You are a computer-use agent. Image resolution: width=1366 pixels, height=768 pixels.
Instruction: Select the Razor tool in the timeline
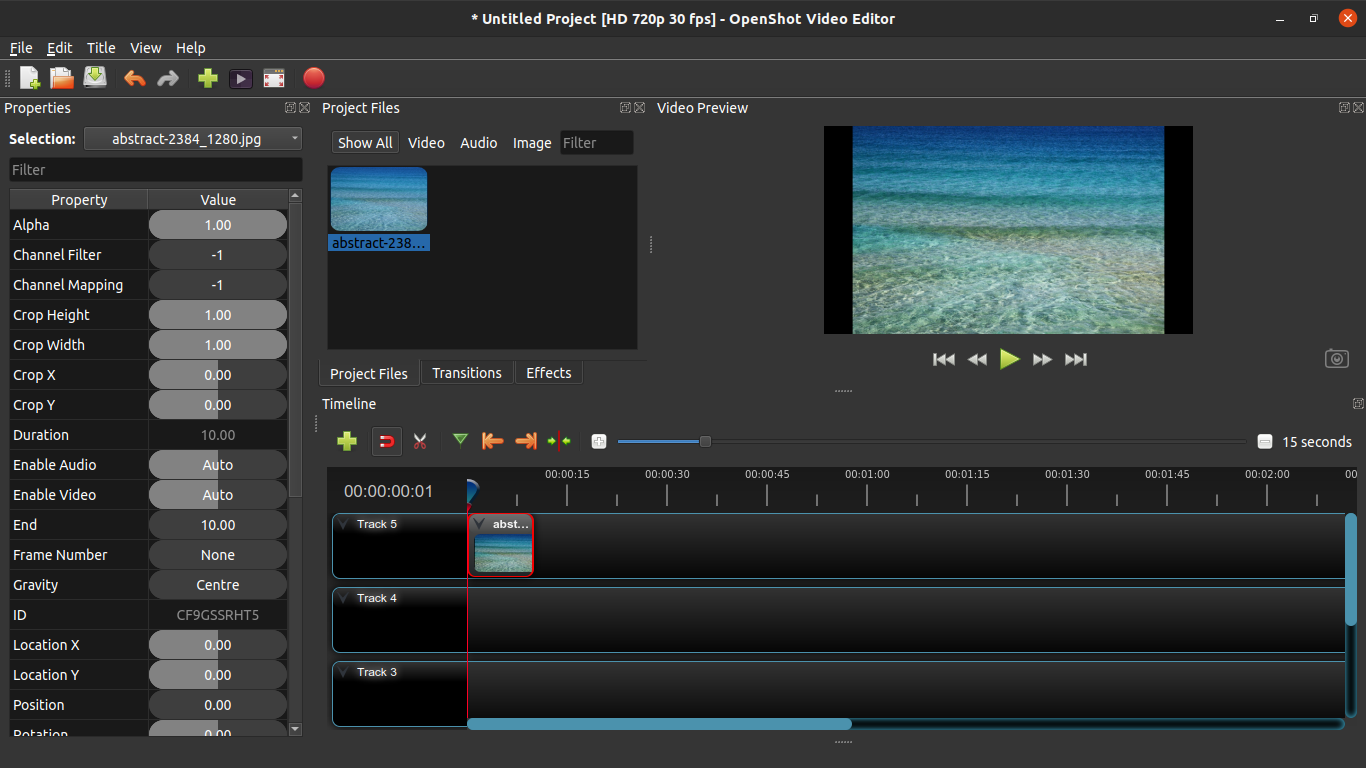point(420,440)
